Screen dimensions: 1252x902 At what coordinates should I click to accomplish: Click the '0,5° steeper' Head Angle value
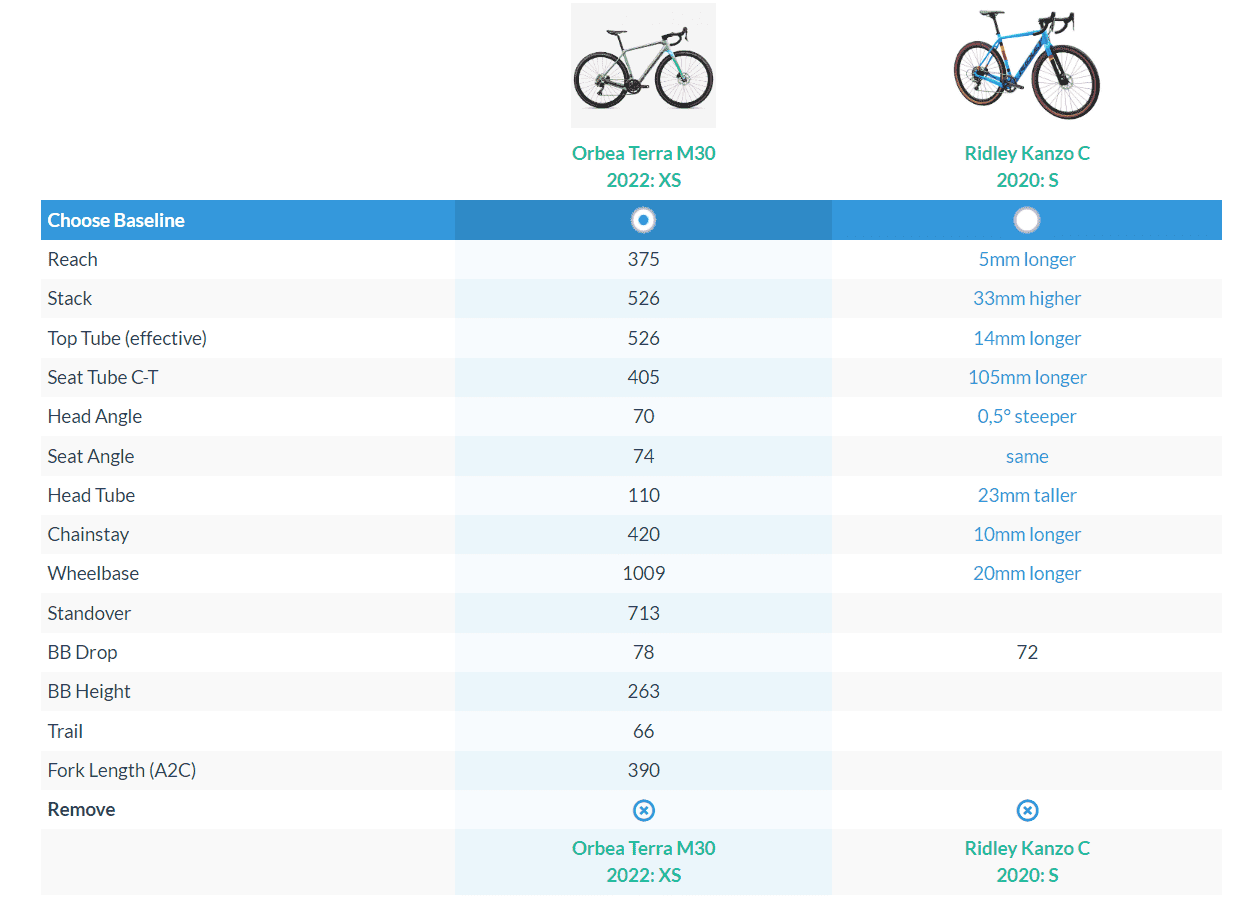[x=1027, y=416]
